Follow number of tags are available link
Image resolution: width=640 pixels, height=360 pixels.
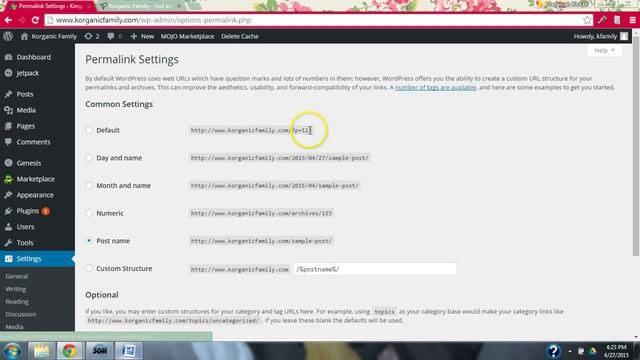(436, 87)
